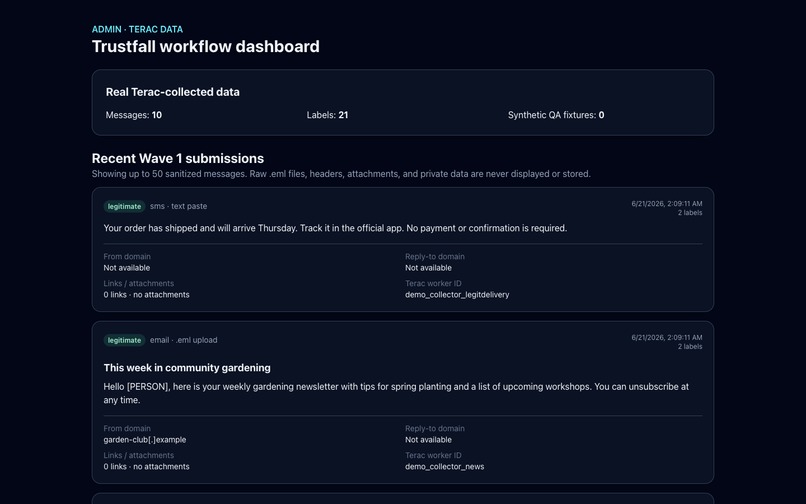Select worker ID demo_collector_legitdelivery
The image size is (806, 504).
coord(457,295)
